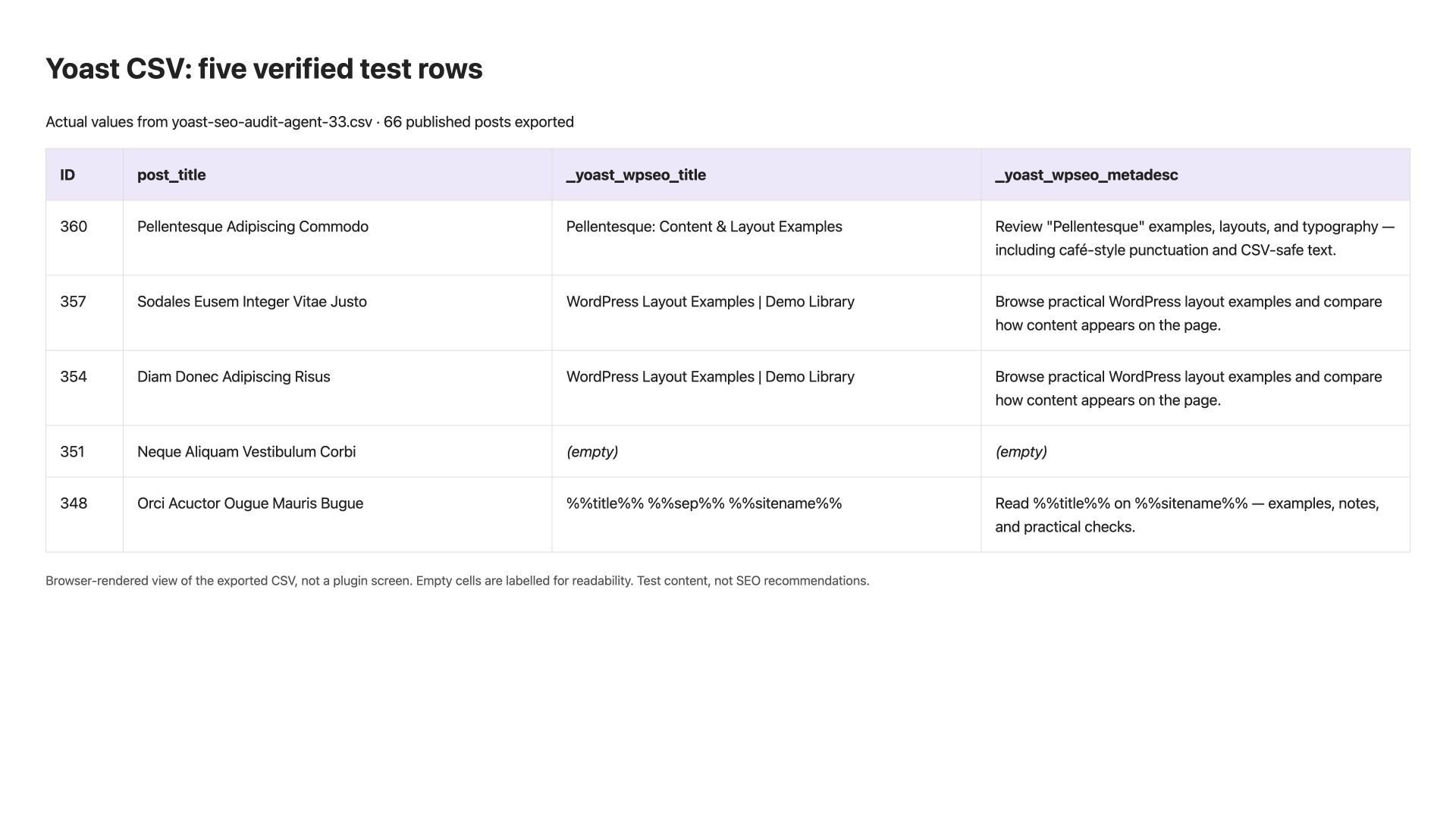Click the ID cell 357
The height and width of the screenshot is (819, 1456).
[x=84, y=313]
